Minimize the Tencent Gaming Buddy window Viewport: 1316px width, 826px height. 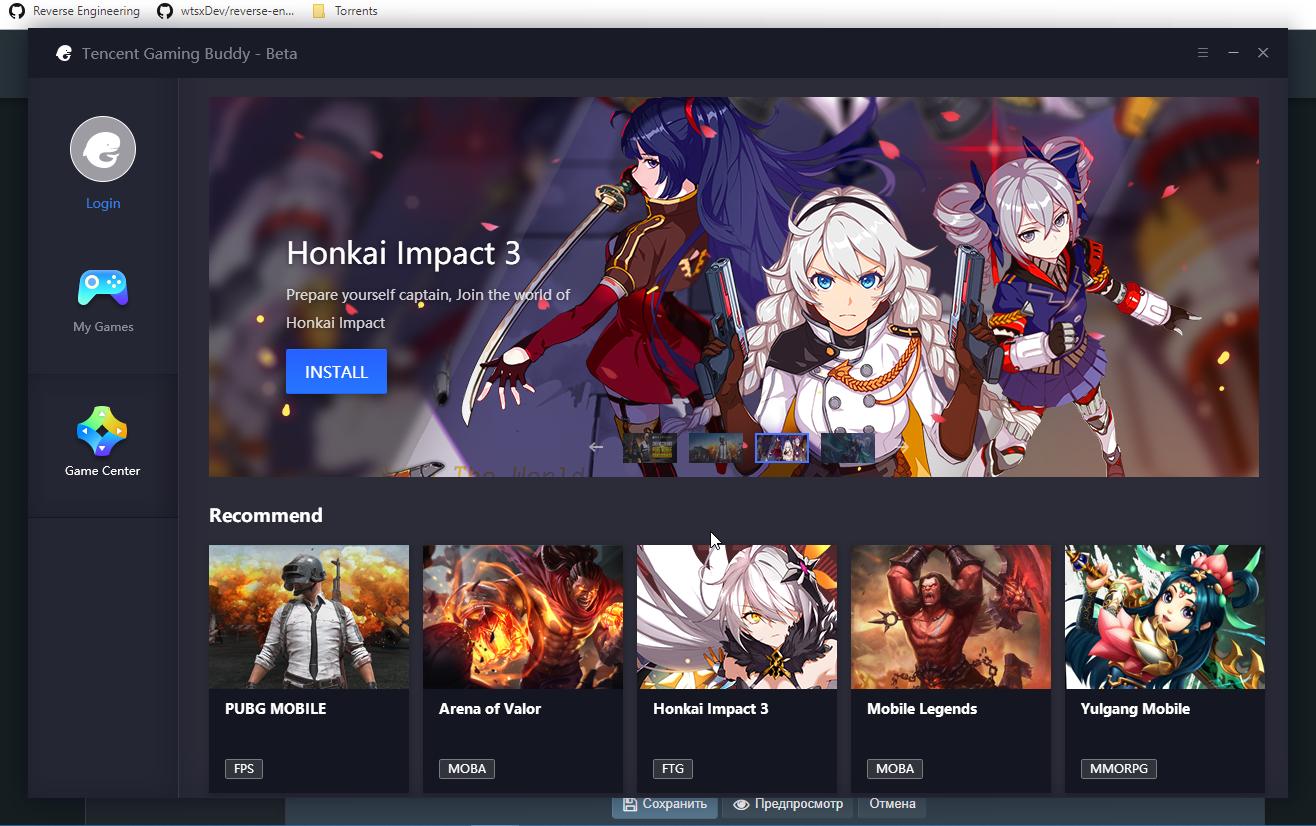tap(1233, 53)
